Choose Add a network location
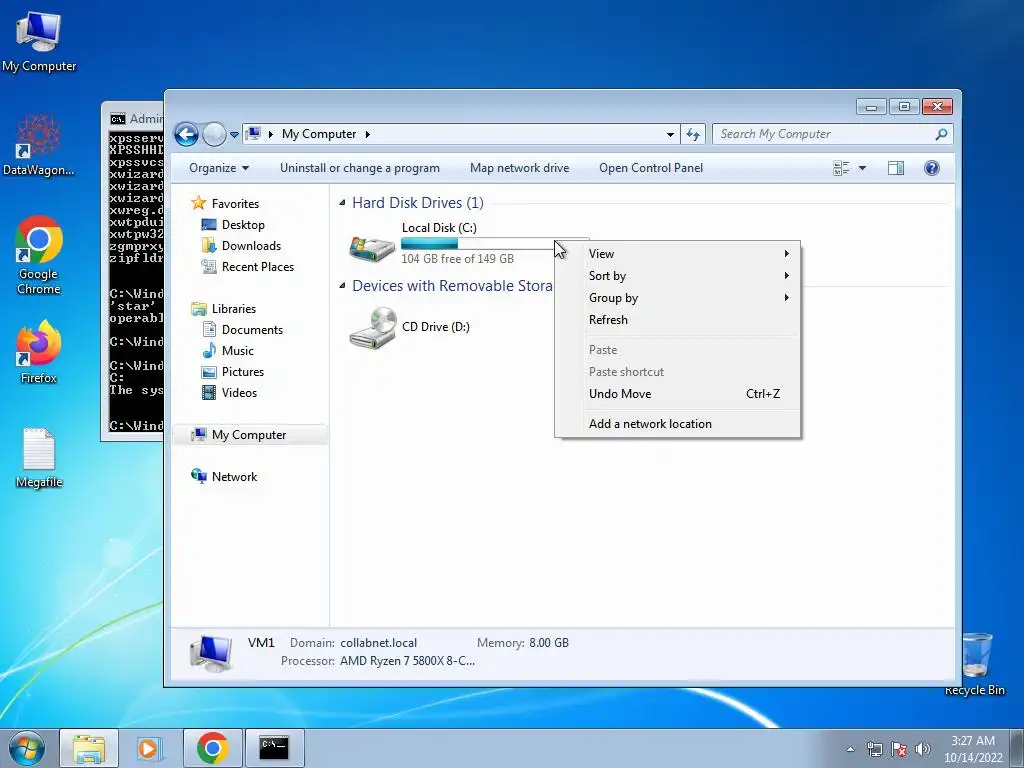Viewport: 1024px width, 768px height. tap(678, 424)
